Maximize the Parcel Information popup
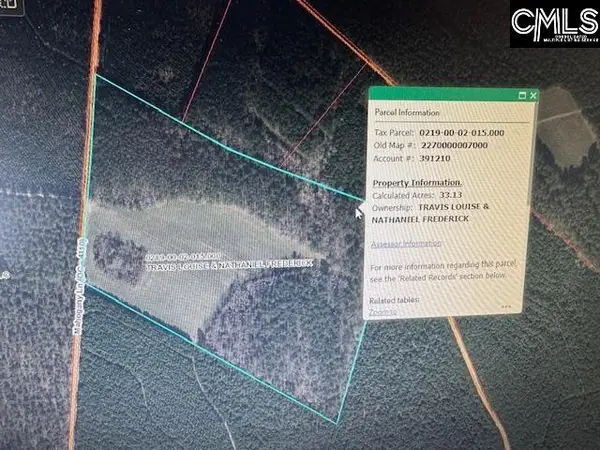 point(521,96)
